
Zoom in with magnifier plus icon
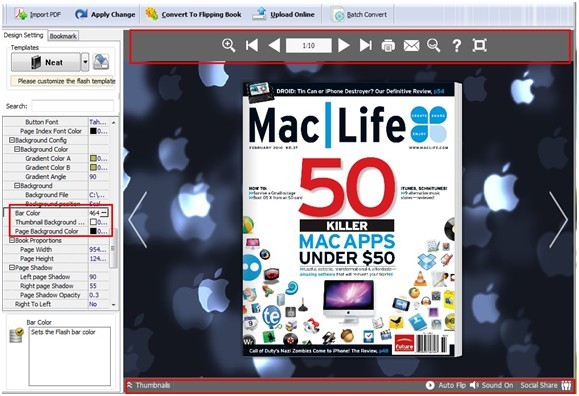229,45
